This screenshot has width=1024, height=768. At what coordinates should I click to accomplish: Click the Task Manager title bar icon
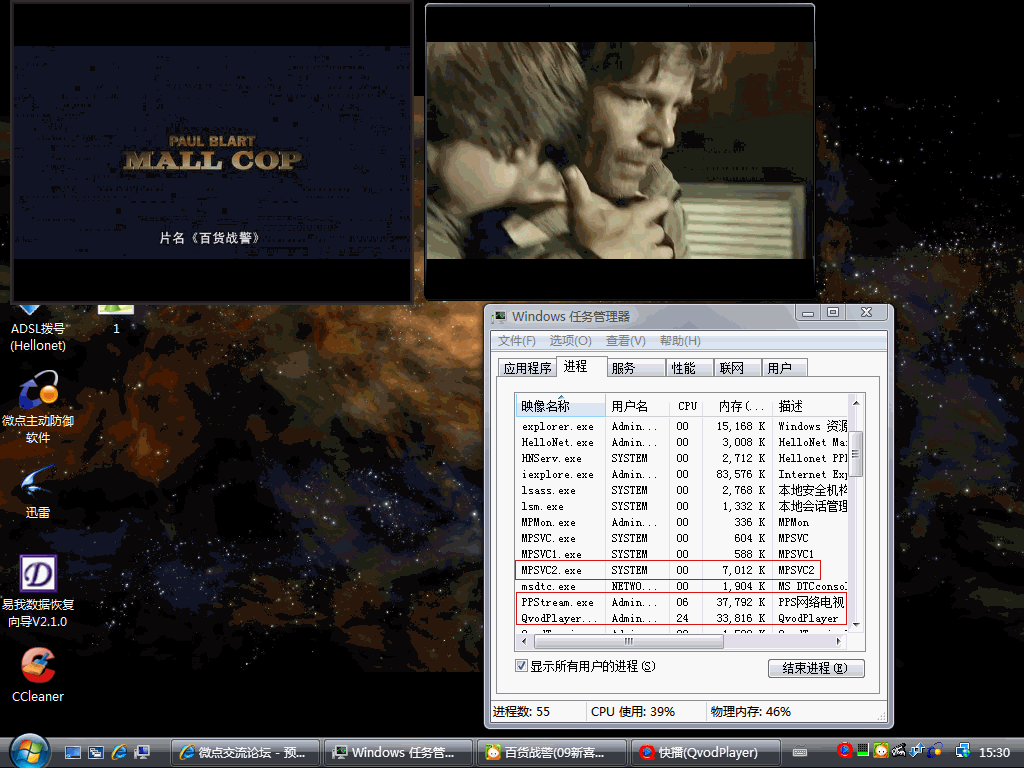500,317
